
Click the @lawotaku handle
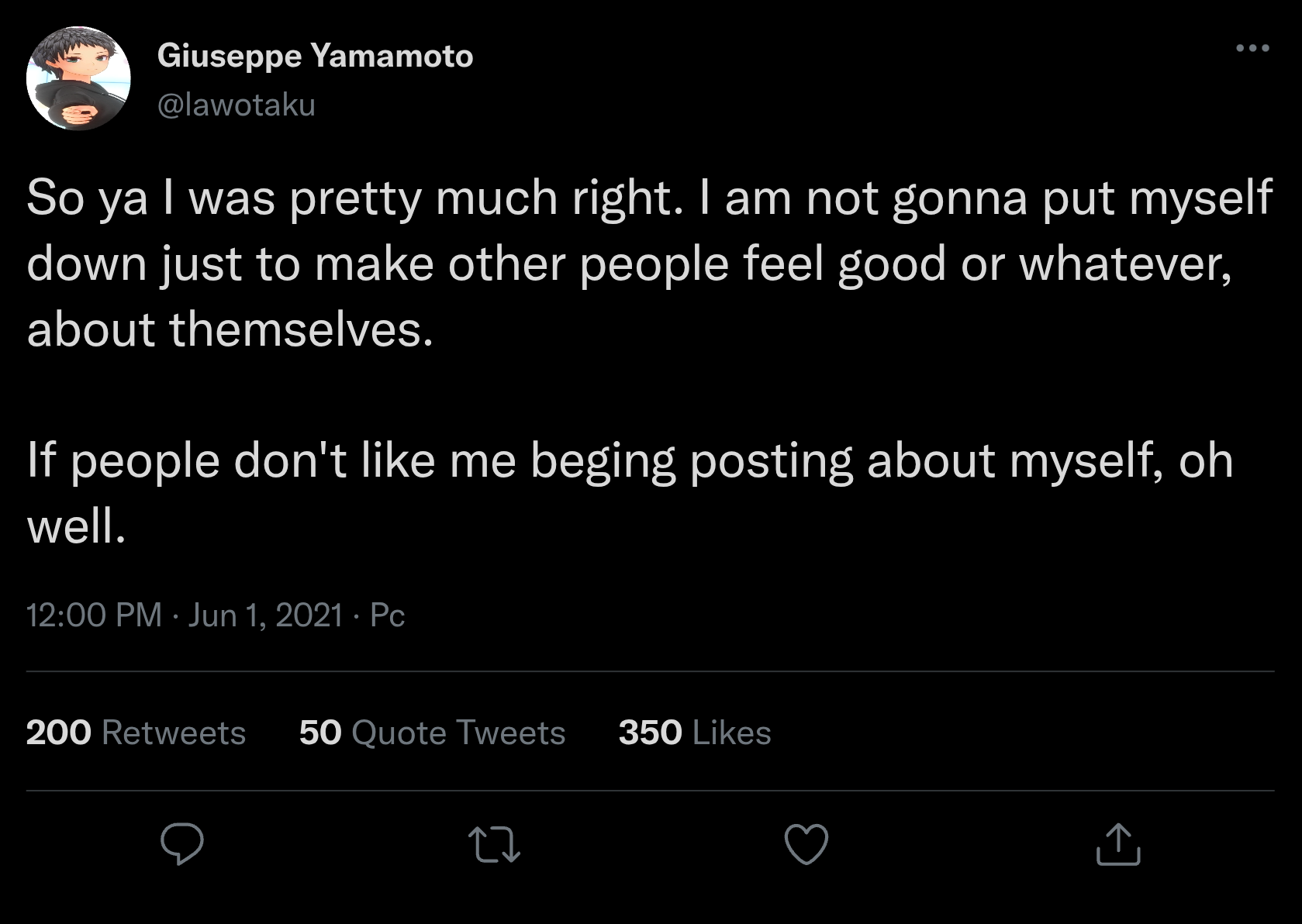pyautogui.click(x=237, y=105)
